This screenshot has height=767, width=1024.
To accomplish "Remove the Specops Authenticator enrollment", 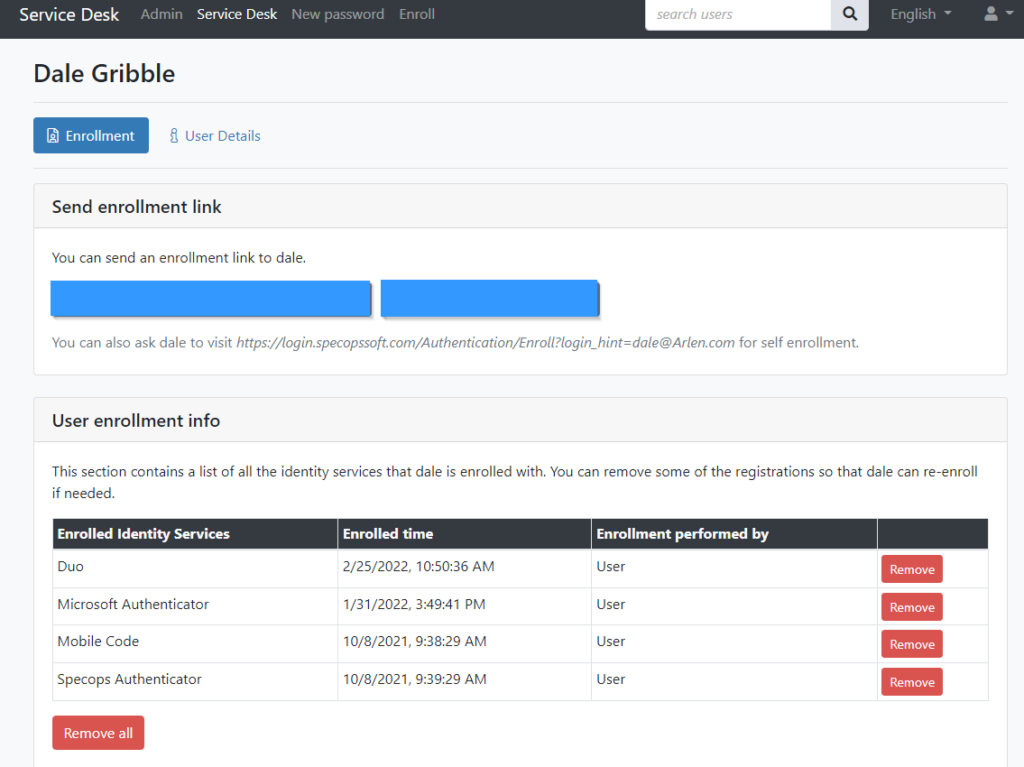I will click(912, 682).
